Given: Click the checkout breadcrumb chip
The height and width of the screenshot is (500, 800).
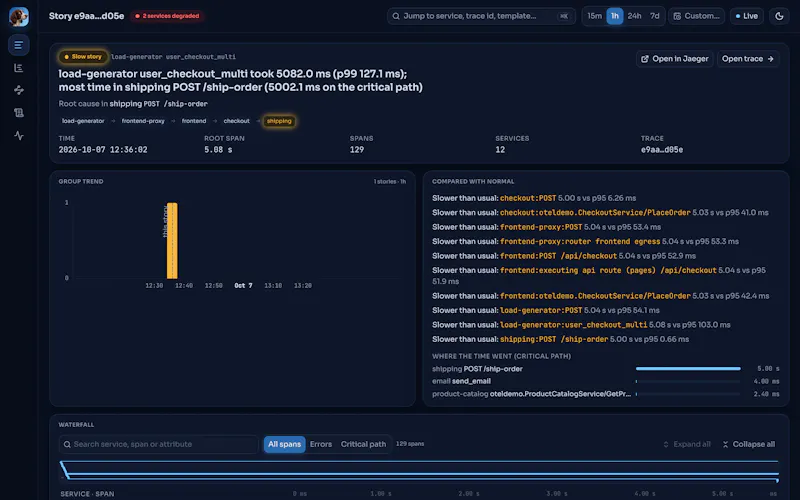Looking at the screenshot, I should pyautogui.click(x=237, y=121).
